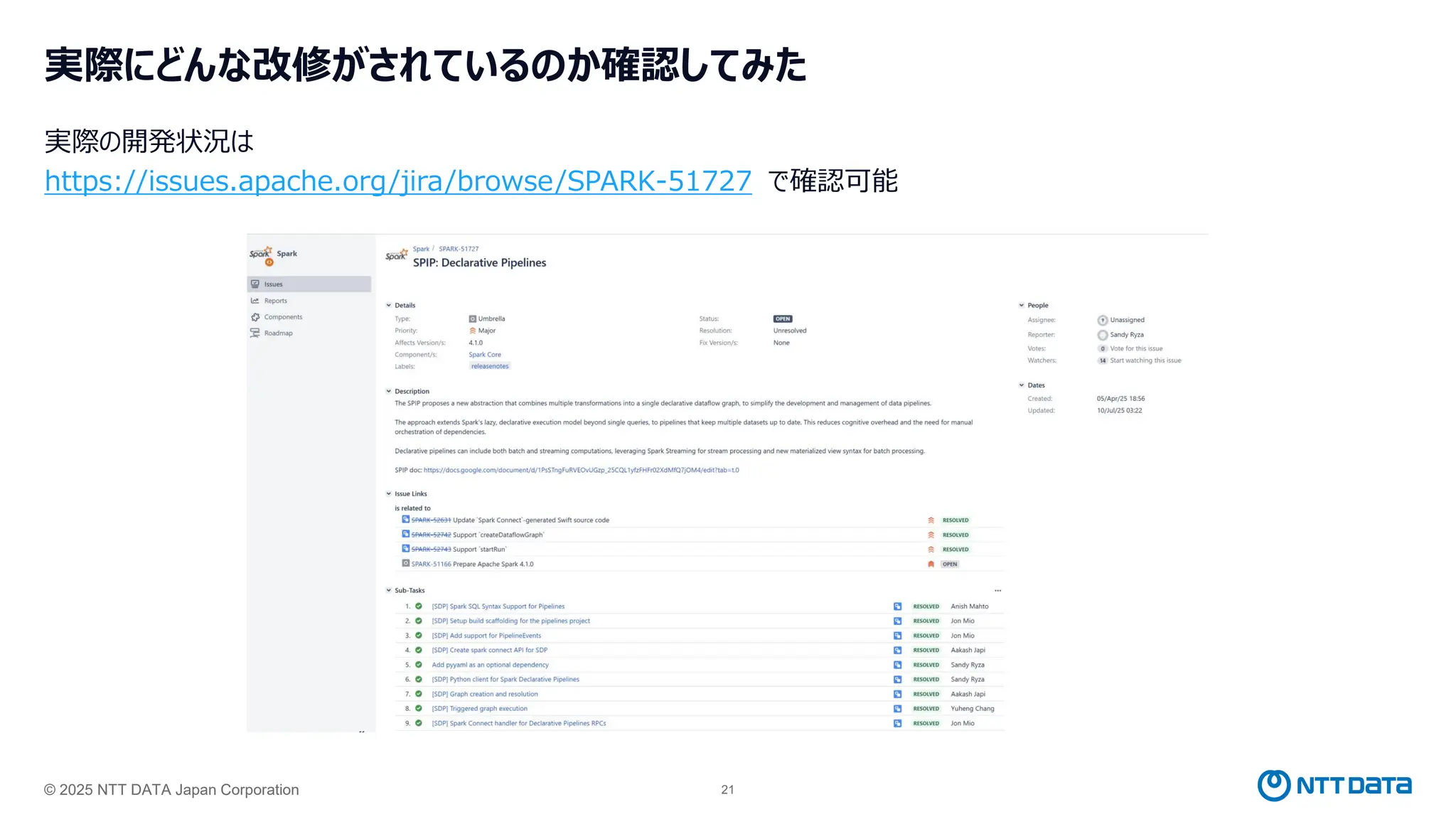The width and height of the screenshot is (1456, 819).
Task: Click the Umbrella issue type icon
Action: [x=473, y=318]
